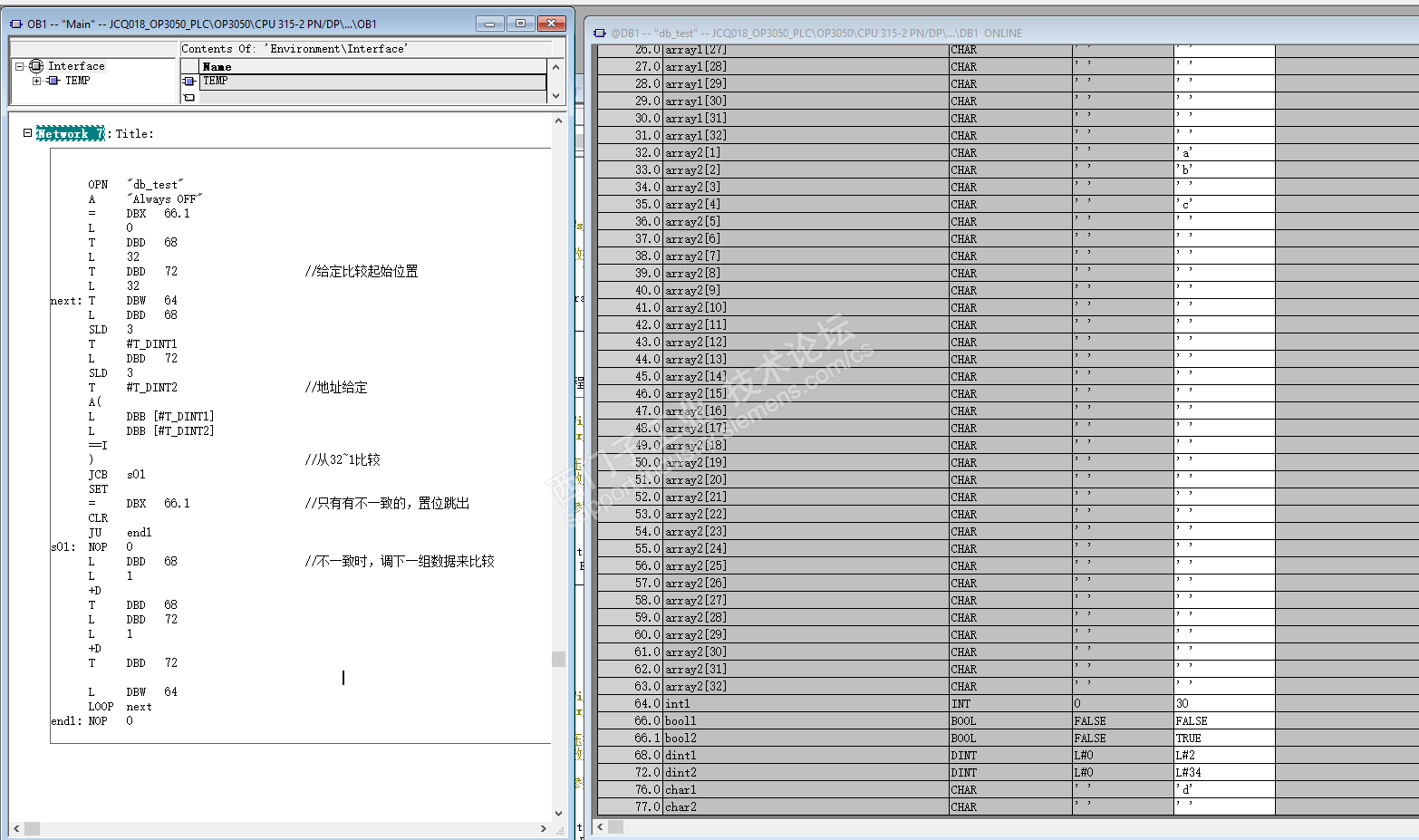
Task: Collapse Network 7 with its minus box
Action: click(x=27, y=132)
